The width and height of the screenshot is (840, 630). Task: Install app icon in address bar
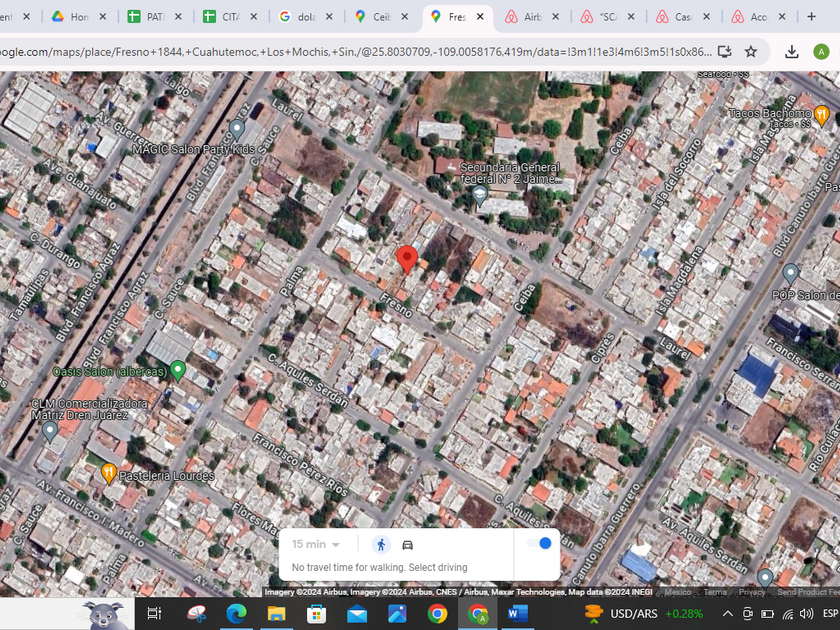coord(725,51)
